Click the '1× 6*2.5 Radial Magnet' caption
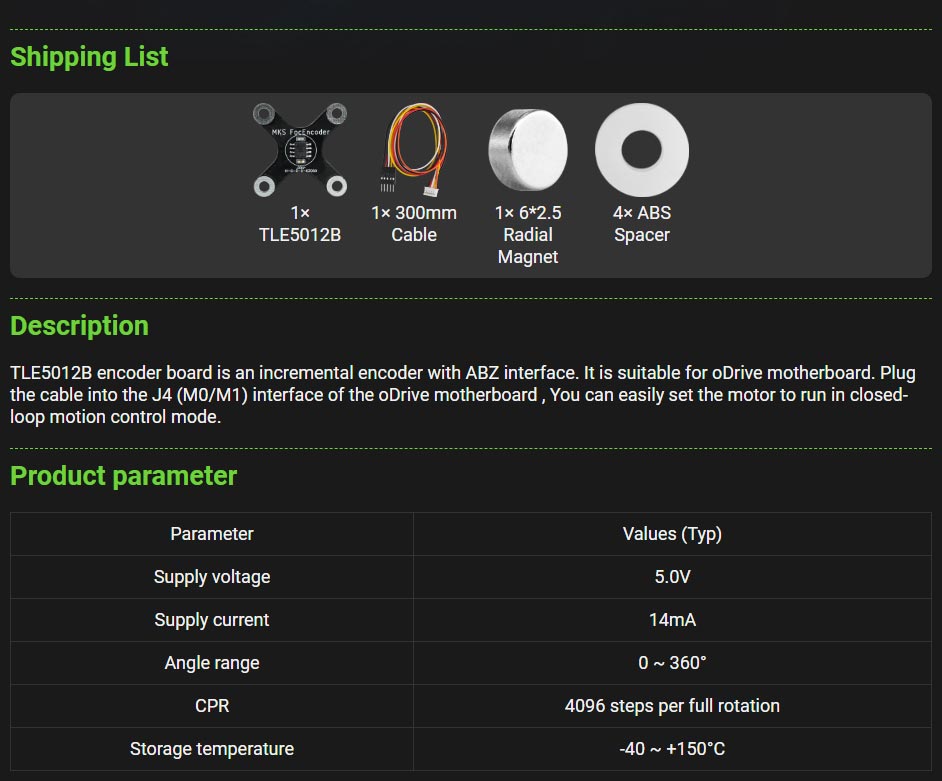This screenshot has width=942, height=781. coord(528,234)
